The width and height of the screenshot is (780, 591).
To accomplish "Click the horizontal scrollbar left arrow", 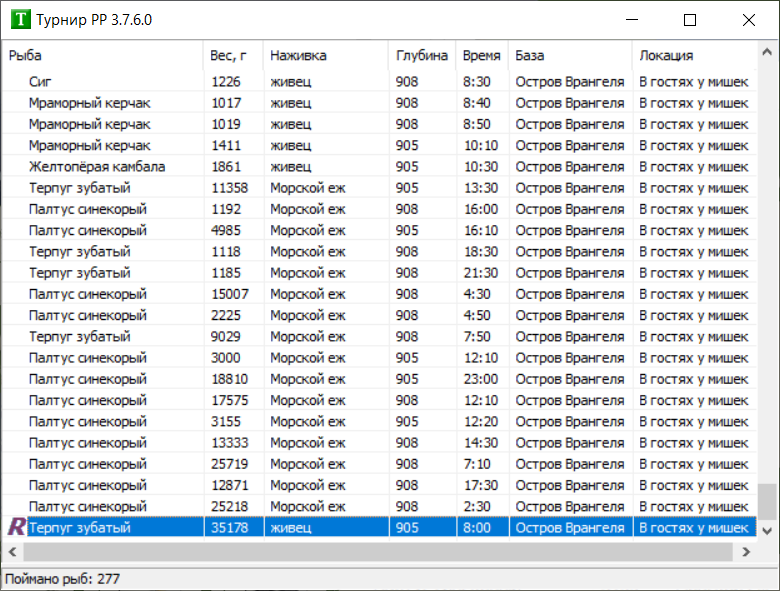I will pos(12,551).
